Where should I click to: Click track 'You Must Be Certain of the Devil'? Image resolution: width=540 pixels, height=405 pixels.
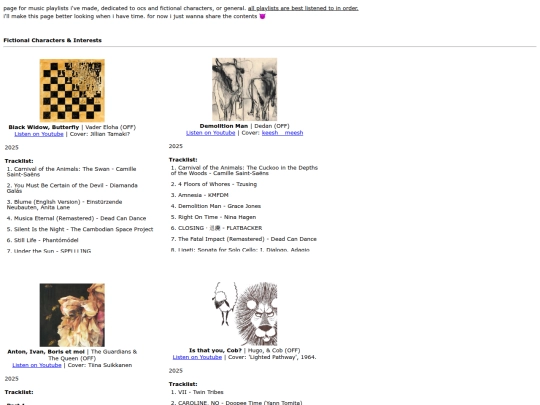tap(72, 188)
